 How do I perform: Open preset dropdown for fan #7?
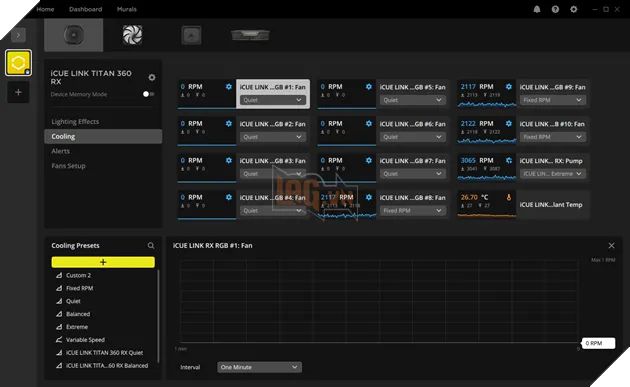pyautogui.click(x=413, y=174)
